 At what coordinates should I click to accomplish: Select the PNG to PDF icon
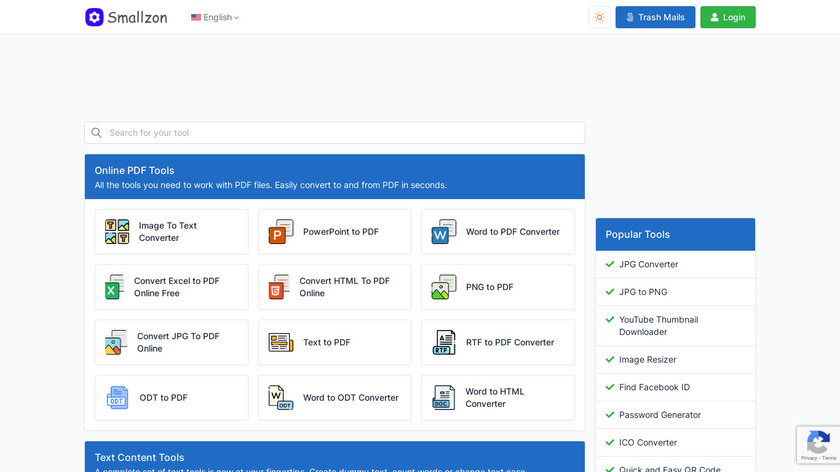(444, 287)
